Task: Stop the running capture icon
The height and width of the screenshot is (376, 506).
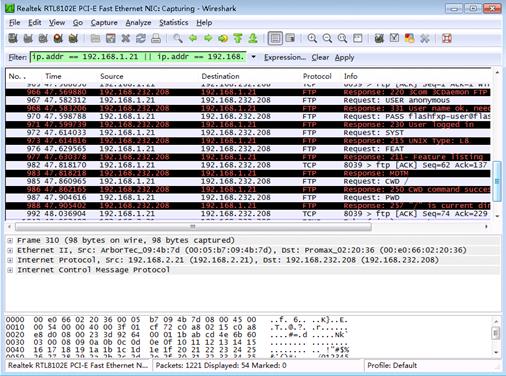Action: pos(58,38)
